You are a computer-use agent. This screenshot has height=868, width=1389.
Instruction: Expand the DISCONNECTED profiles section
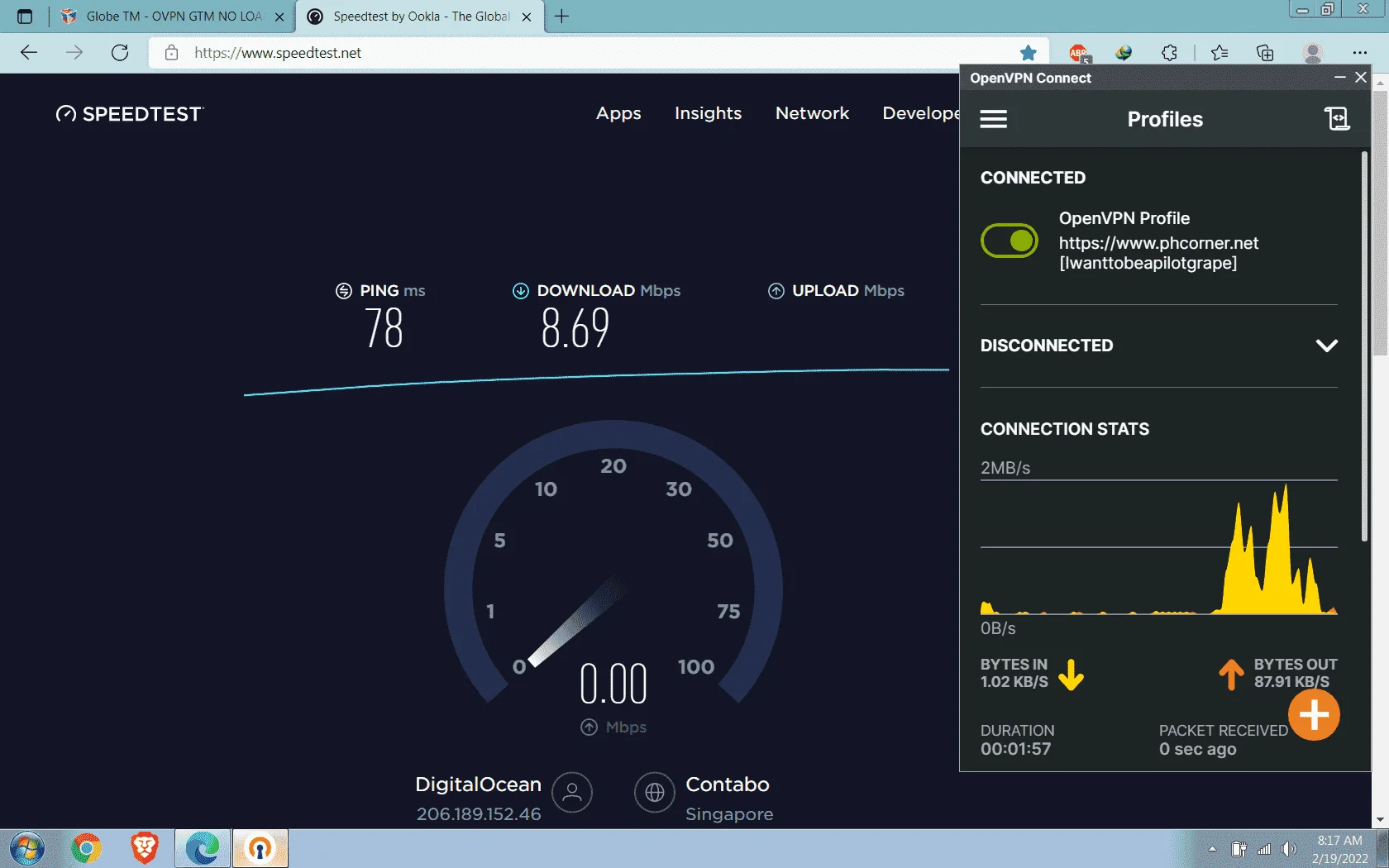tap(1326, 346)
